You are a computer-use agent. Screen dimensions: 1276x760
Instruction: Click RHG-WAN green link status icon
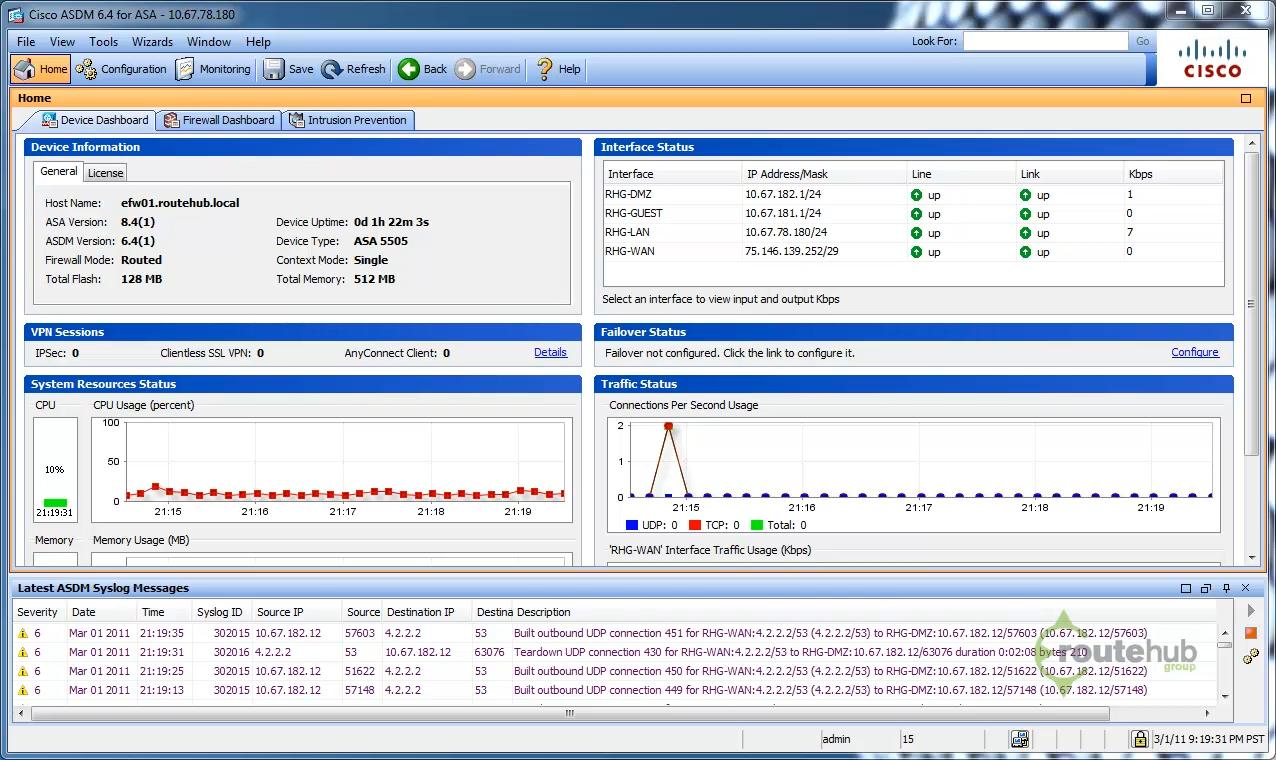[x=1025, y=252]
